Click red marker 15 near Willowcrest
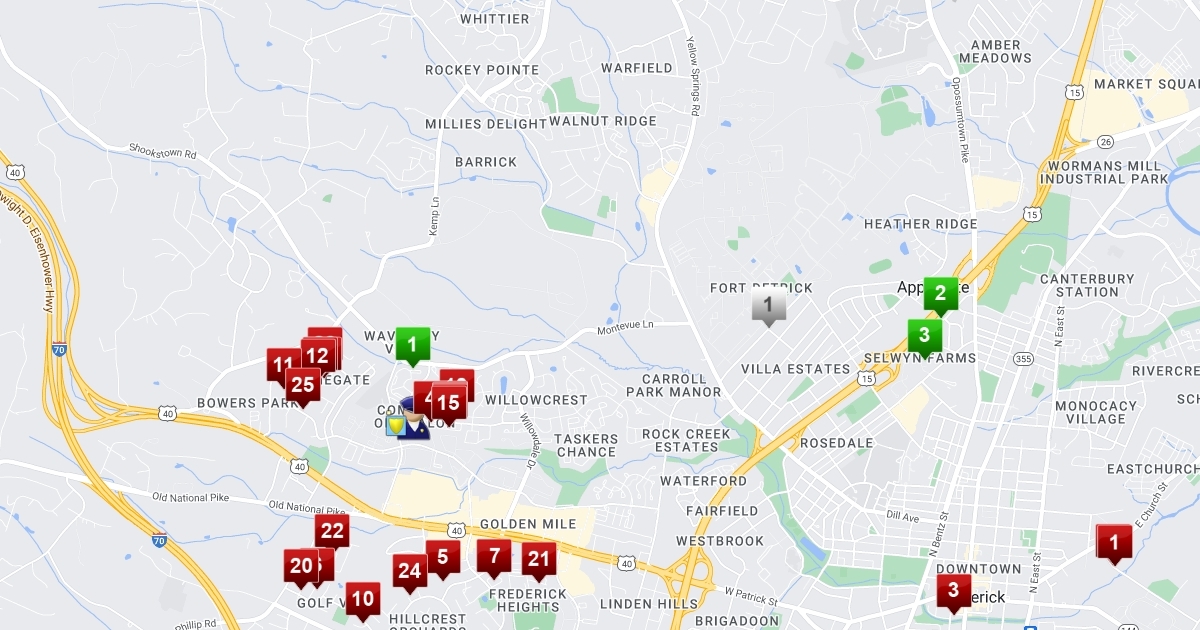 pyautogui.click(x=449, y=405)
